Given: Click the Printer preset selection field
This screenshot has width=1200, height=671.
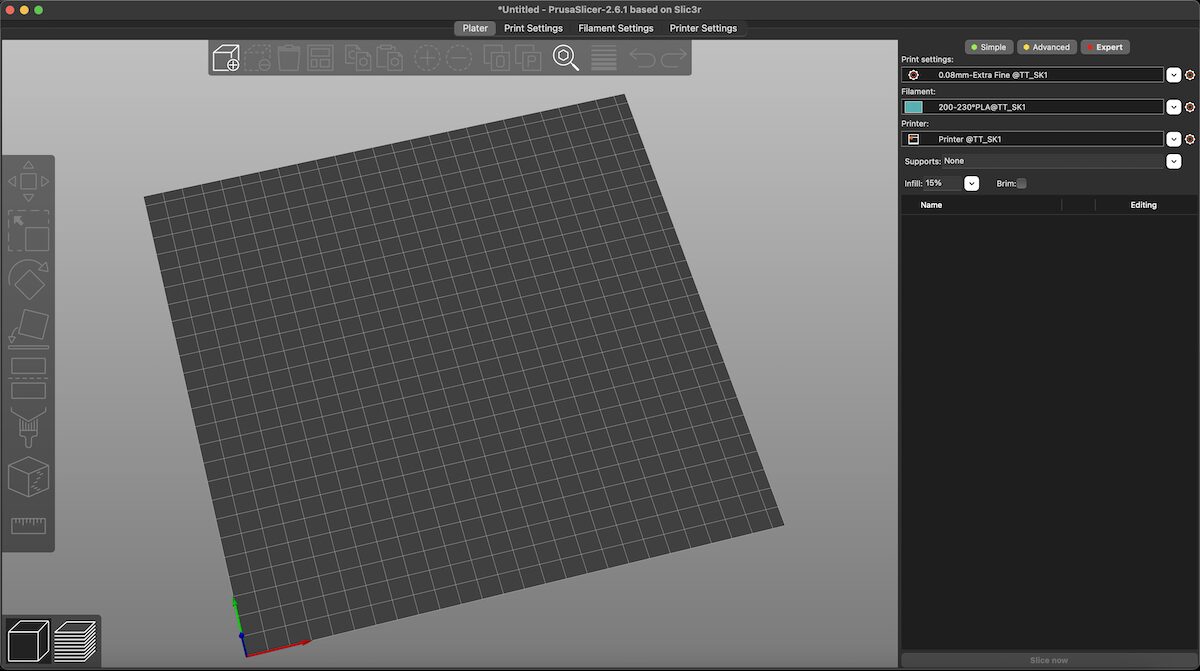Looking at the screenshot, I should click(1032, 139).
